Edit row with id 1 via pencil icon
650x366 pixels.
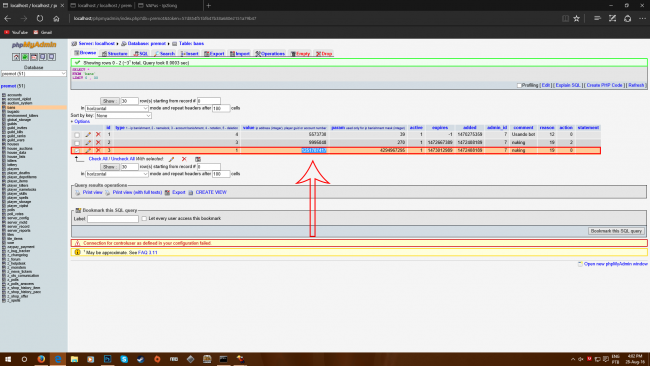pos(88,135)
